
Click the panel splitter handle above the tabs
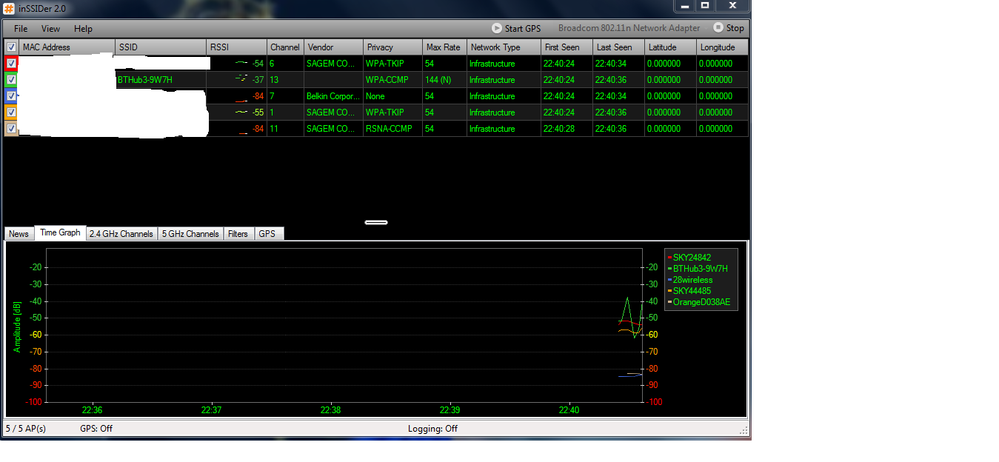click(x=376, y=222)
